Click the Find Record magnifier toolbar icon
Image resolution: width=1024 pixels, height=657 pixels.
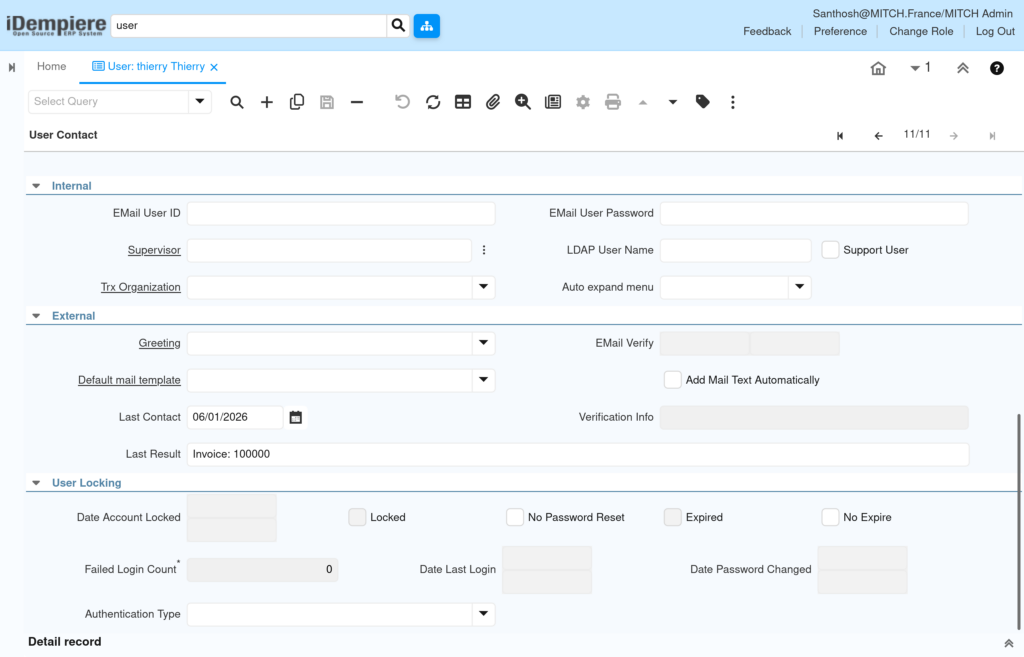(x=236, y=102)
